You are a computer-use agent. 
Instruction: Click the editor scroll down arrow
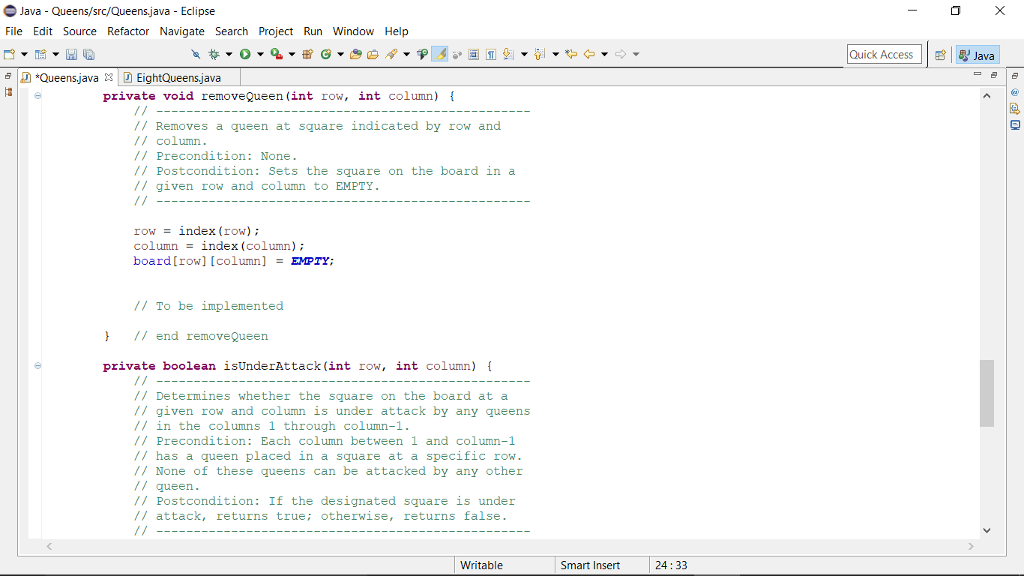[987, 530]
